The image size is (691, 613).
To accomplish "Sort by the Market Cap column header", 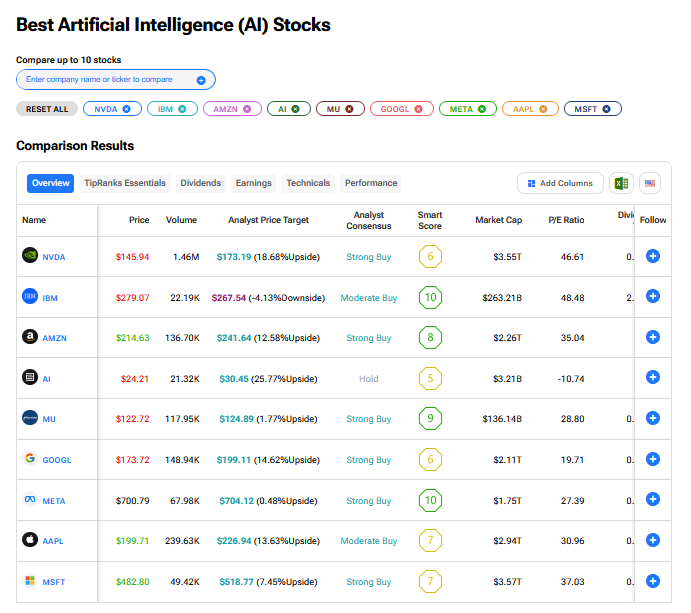I will (498, 220).
